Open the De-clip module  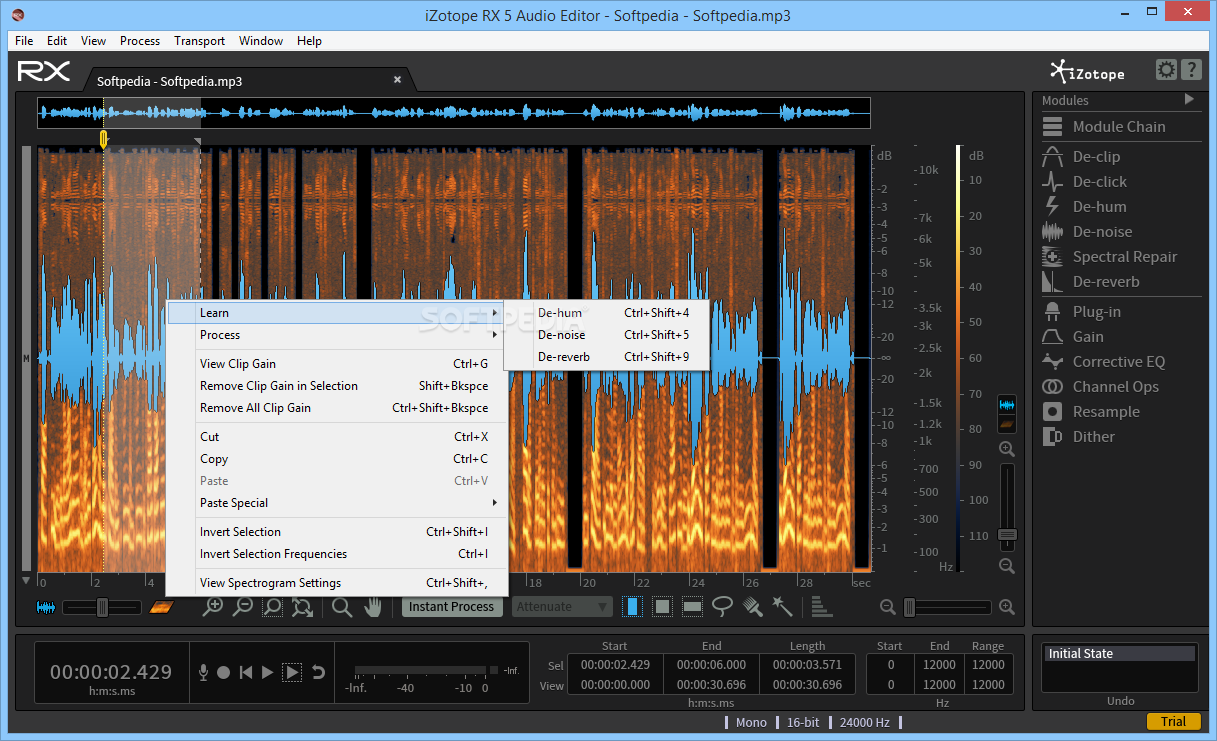1081,157
